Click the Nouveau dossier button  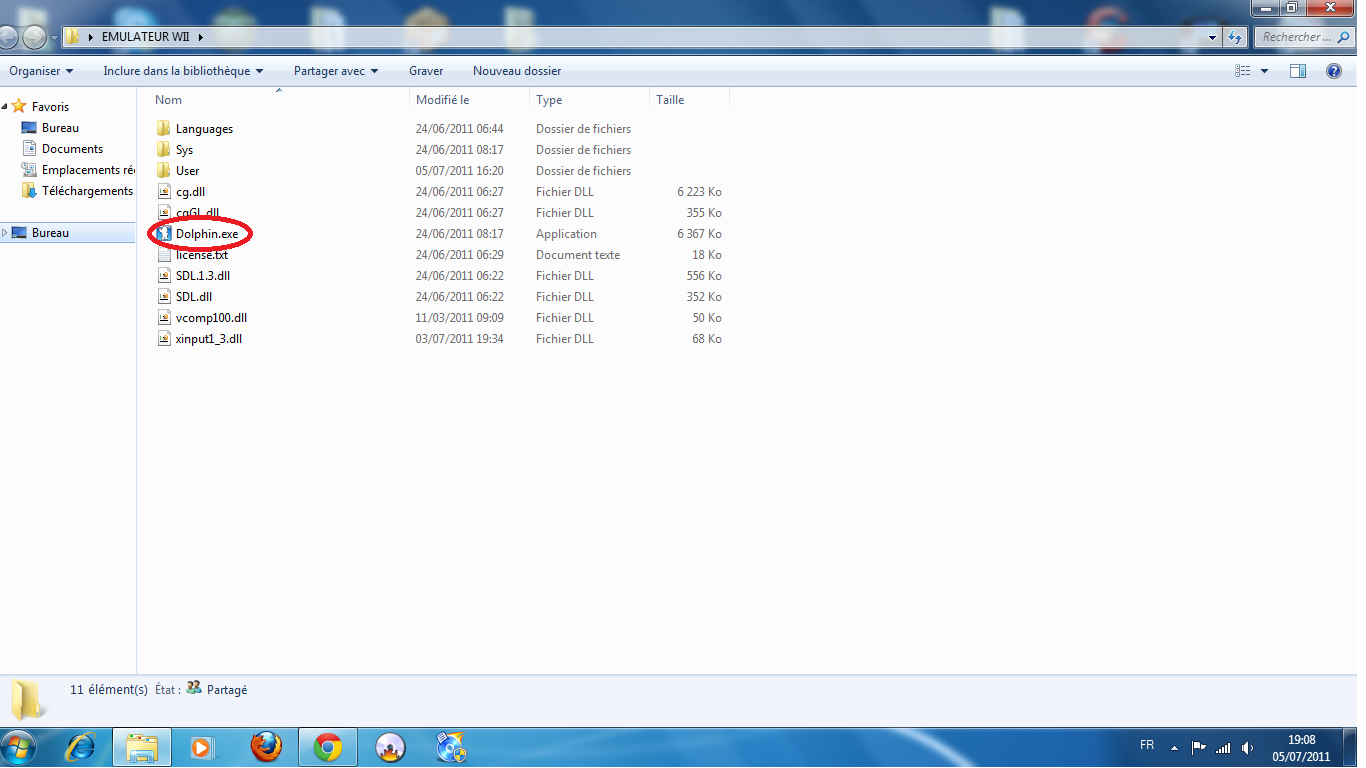pos(517,71)
